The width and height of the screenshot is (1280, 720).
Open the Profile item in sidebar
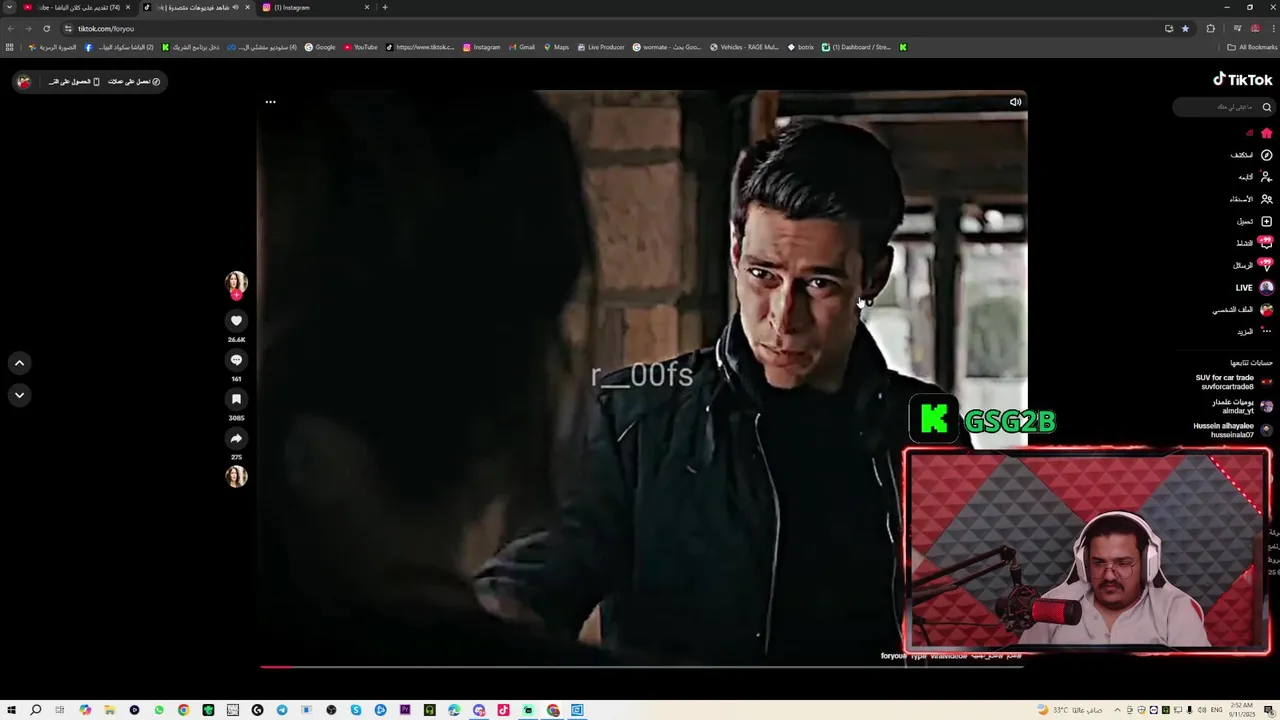point(1244,310)
